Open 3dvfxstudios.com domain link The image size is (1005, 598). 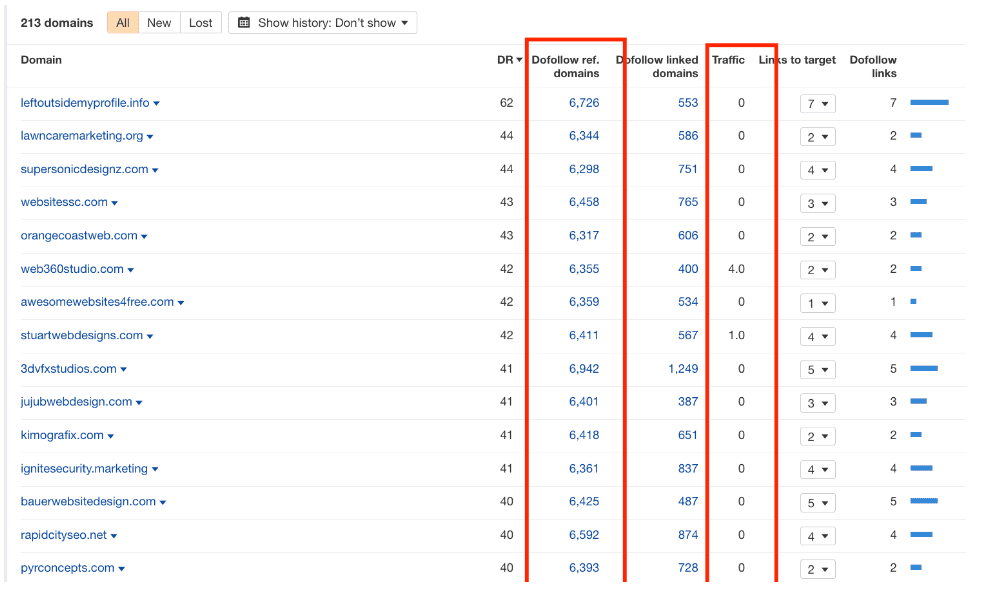click(69, 369)
